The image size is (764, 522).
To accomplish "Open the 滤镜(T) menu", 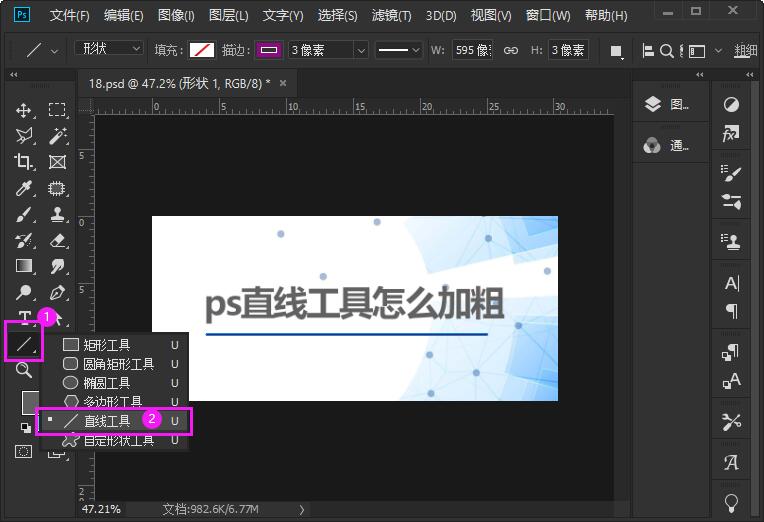I will pos(391,16).
